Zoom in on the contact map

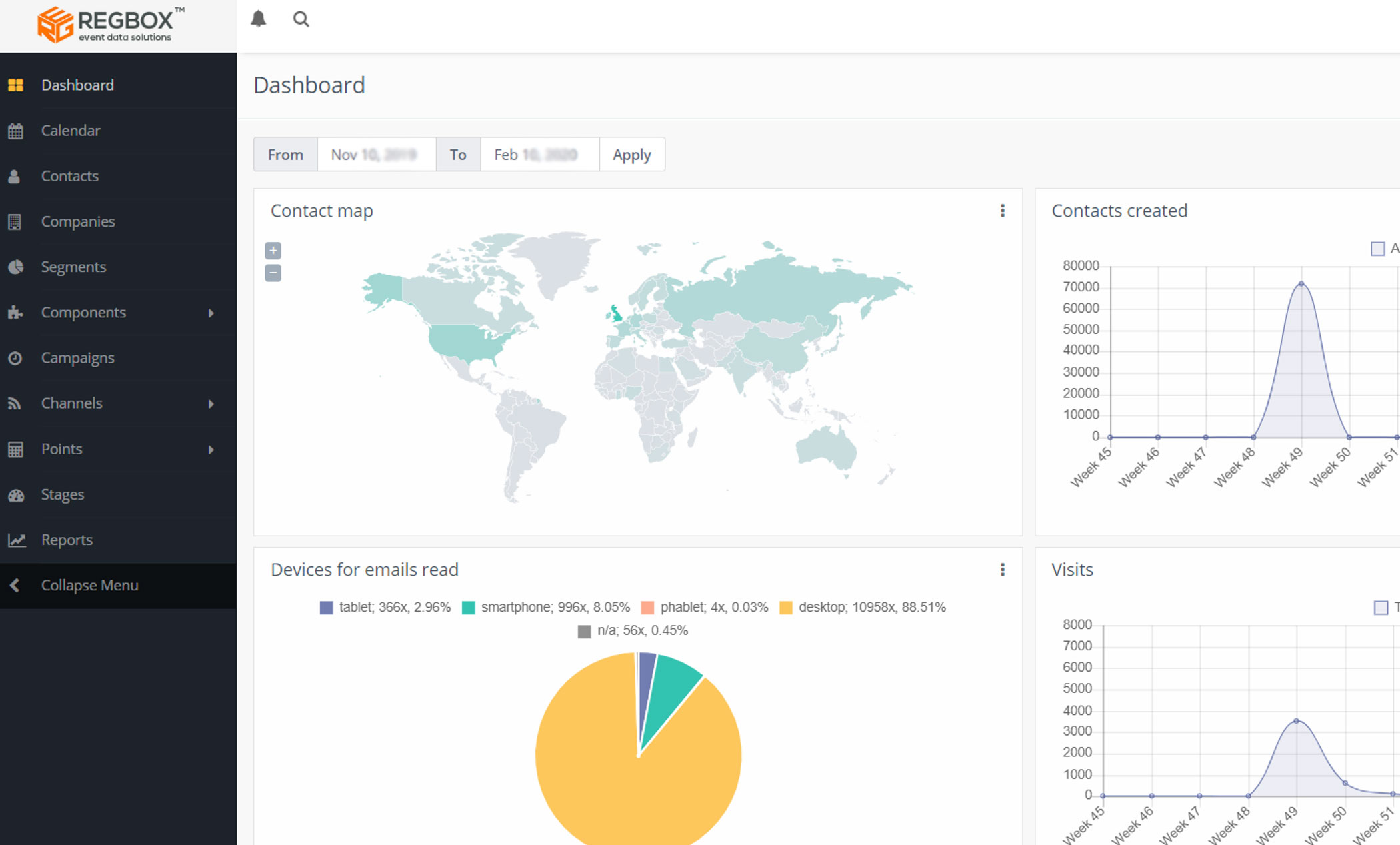pyautogui.click(x=273, y=251)
